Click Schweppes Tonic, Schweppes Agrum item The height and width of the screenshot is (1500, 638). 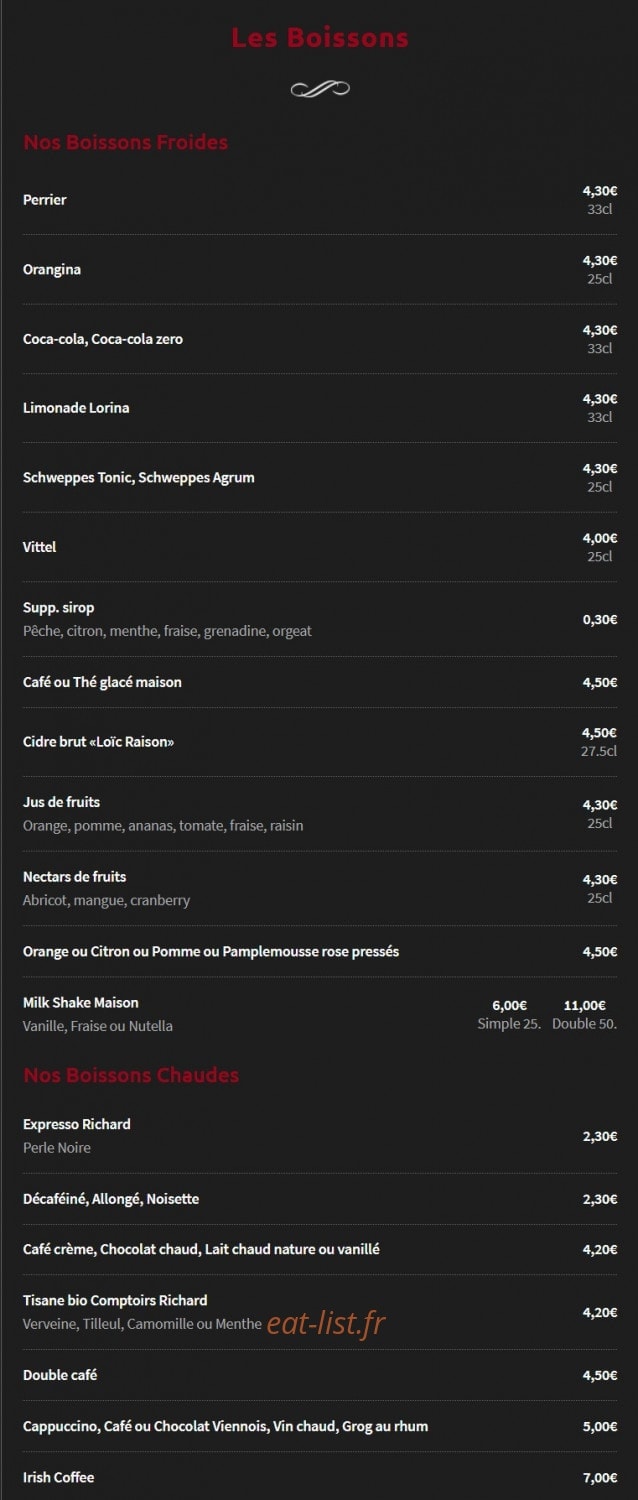pyautogui.click(x=139, y=477)
